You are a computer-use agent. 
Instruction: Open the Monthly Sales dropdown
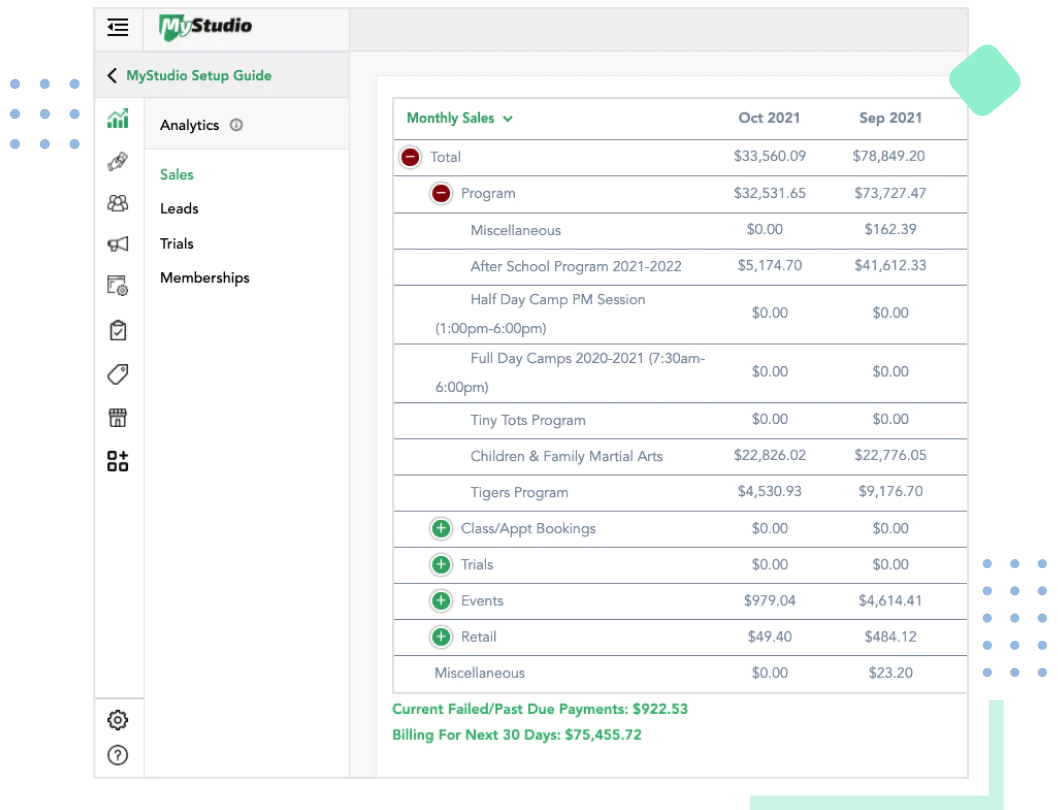click(460, 118)
